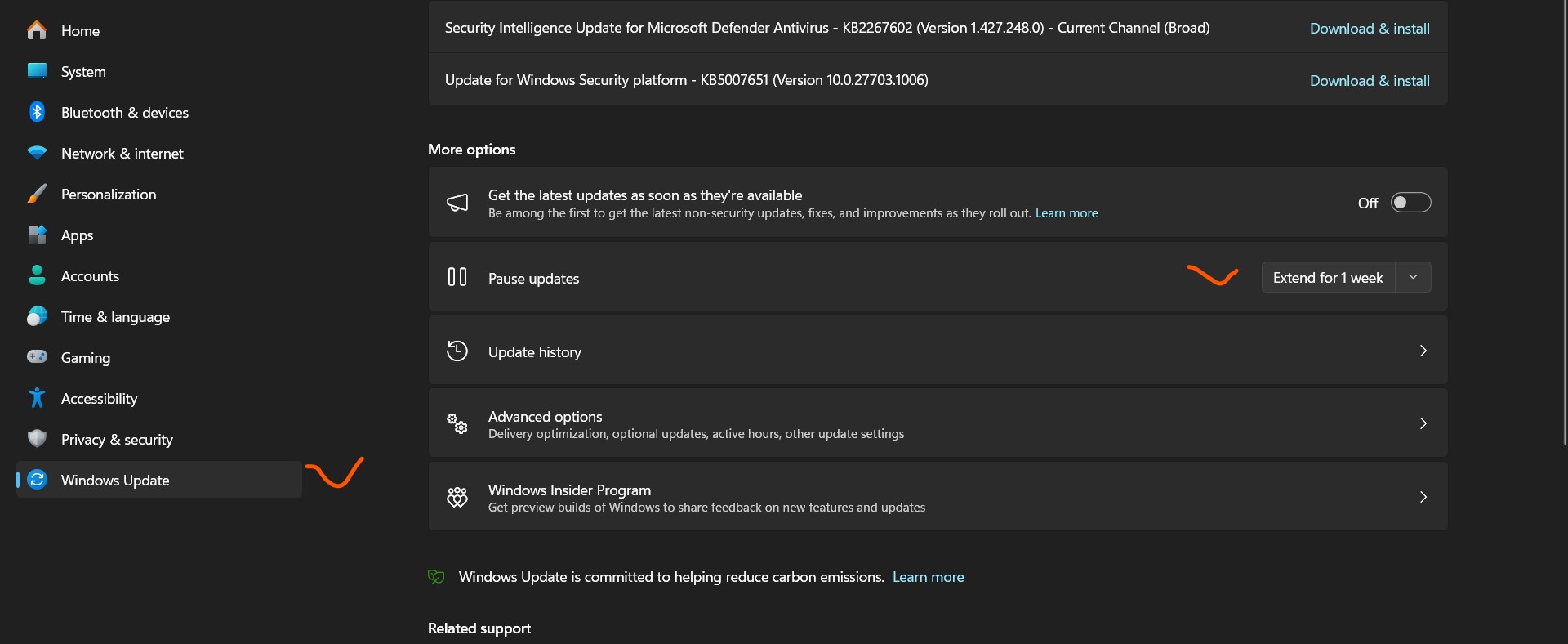Select Privacy & security category
This screenshot has width=1568, height=644.
[159, 439]
